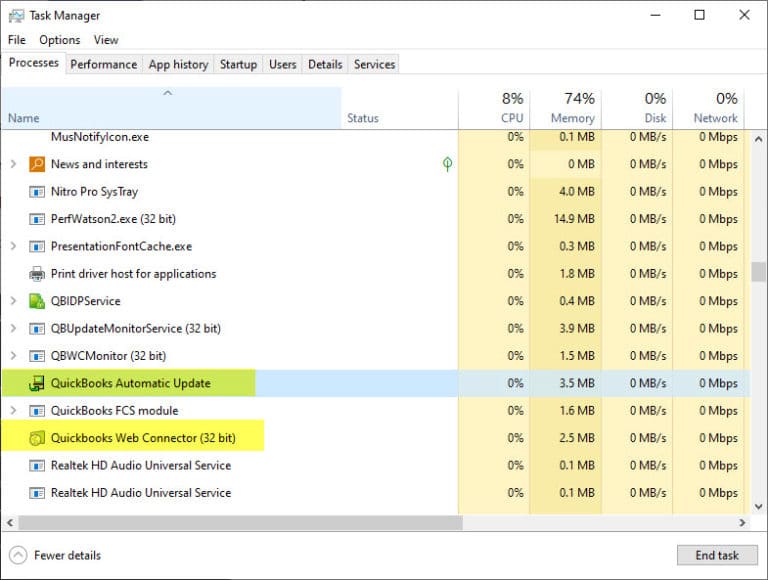Viewport: 768px width, 580px height.
Task: Open the Options menu
Action: (x=60, y=40)
